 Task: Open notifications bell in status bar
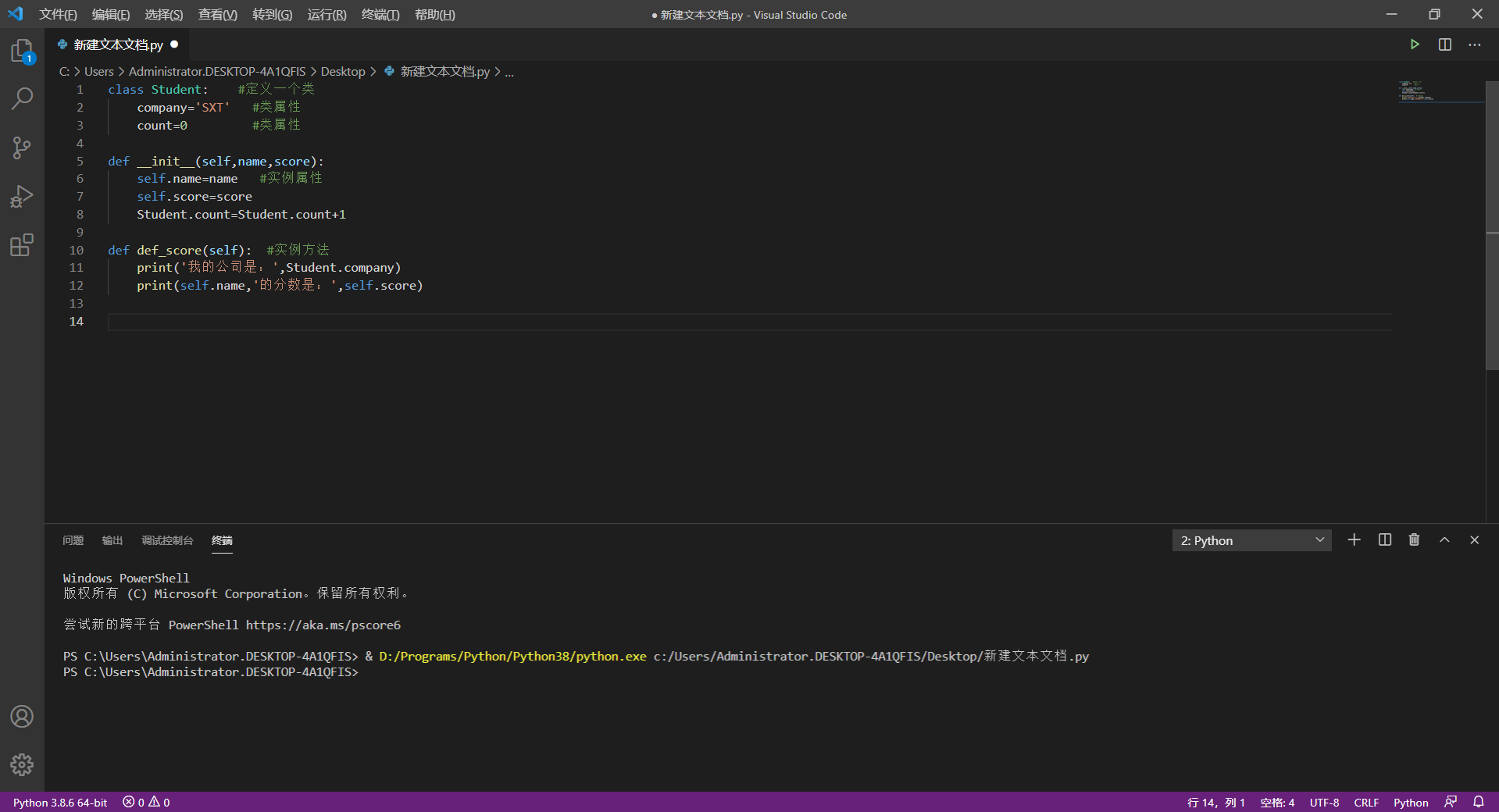click(x=1478, y=802)
